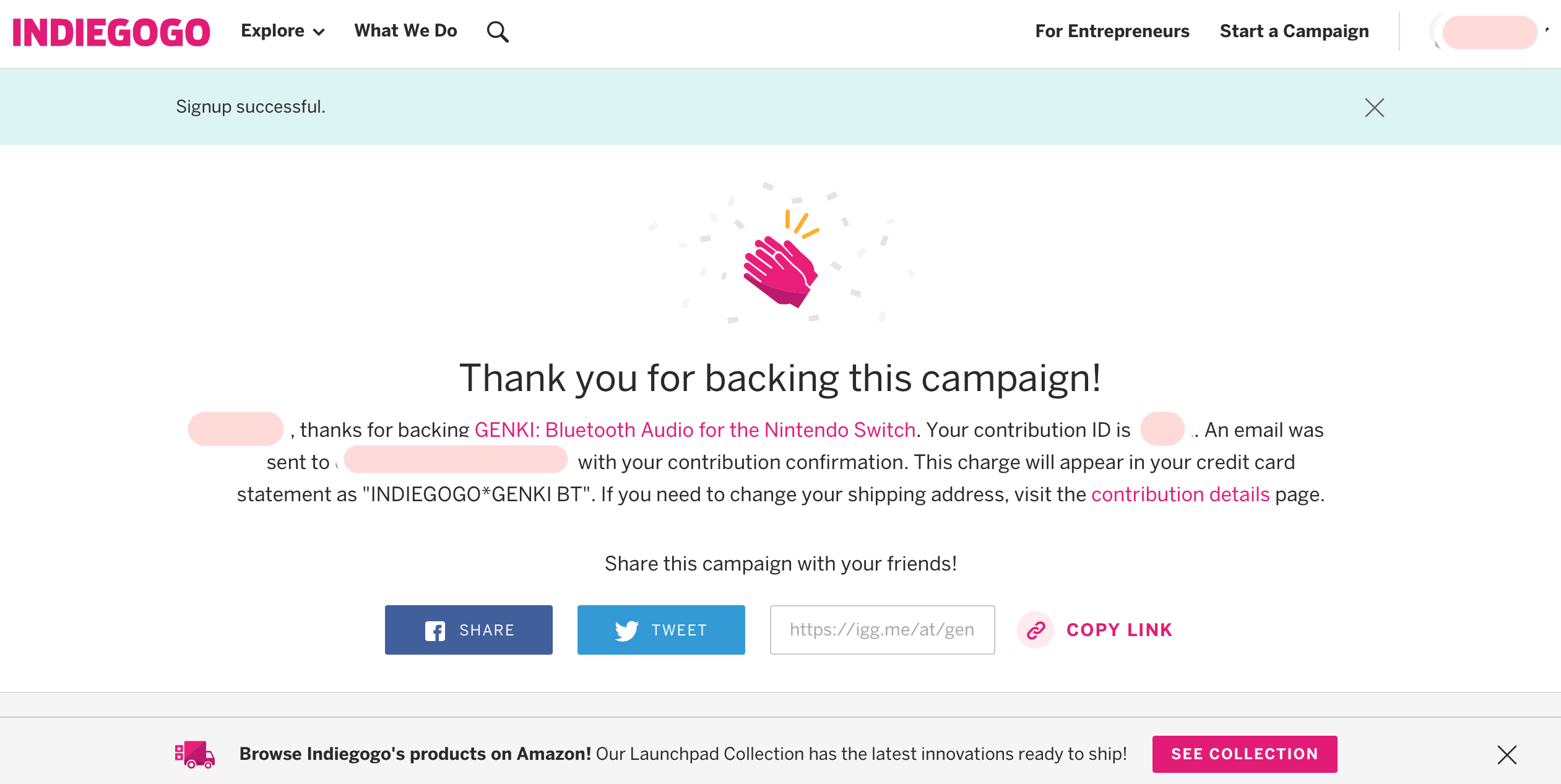1561x784 pixels.
Task: Open What We Do page
Action: tap(405, 31)
